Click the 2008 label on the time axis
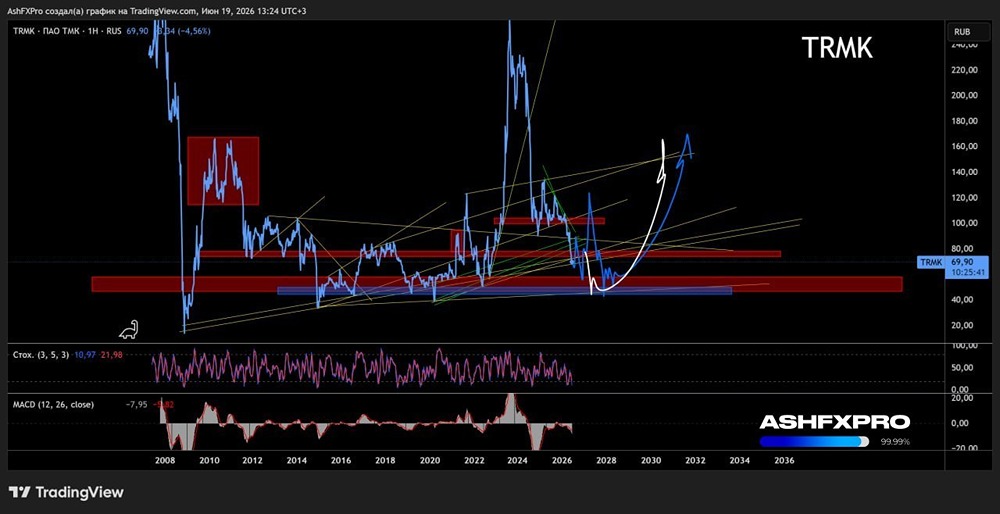The height and width of the screenshot is (514, 1000). point(165,460)
